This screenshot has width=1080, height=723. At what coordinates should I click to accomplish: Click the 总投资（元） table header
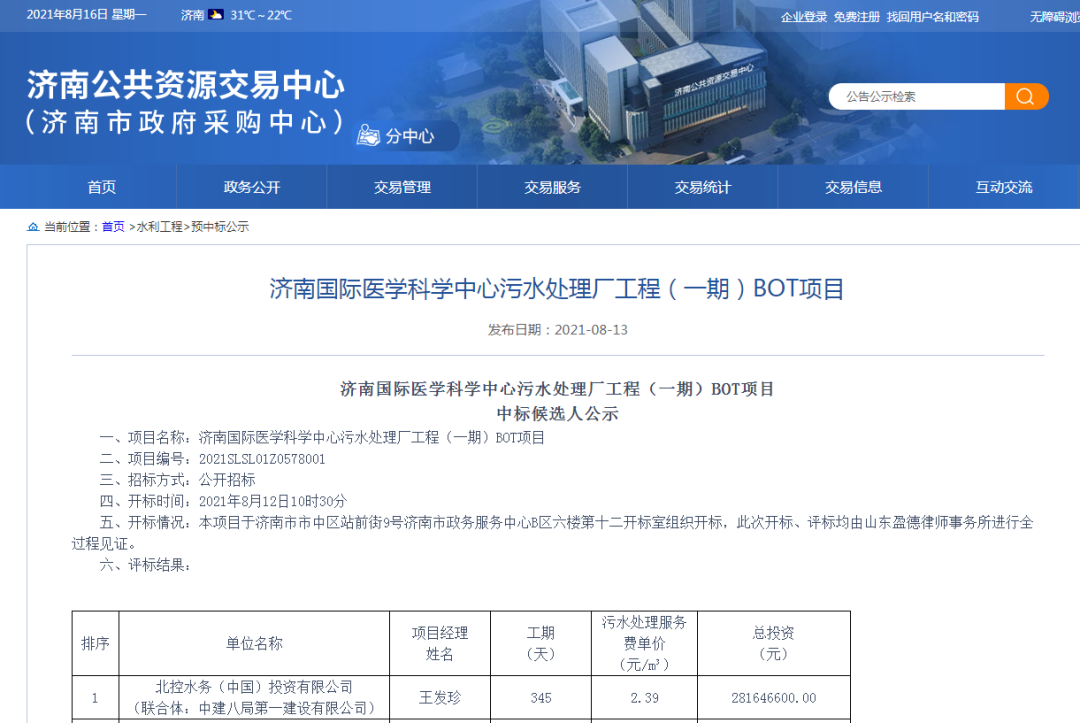[773, 643]
